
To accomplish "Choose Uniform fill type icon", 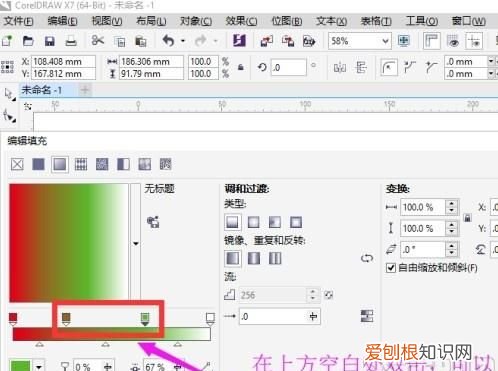I will tap(38, 164).
